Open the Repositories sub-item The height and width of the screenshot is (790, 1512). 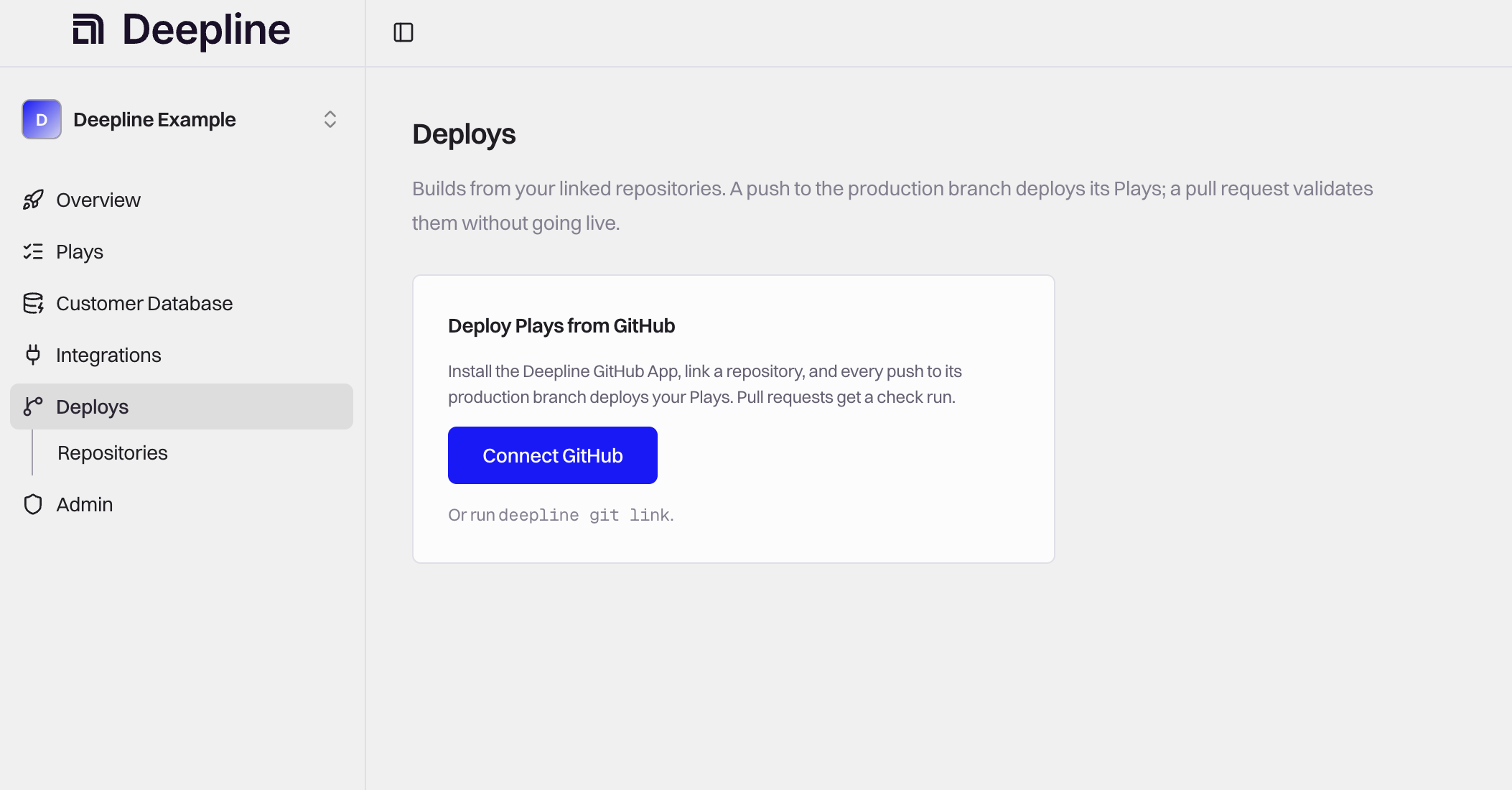click(113, 453)
